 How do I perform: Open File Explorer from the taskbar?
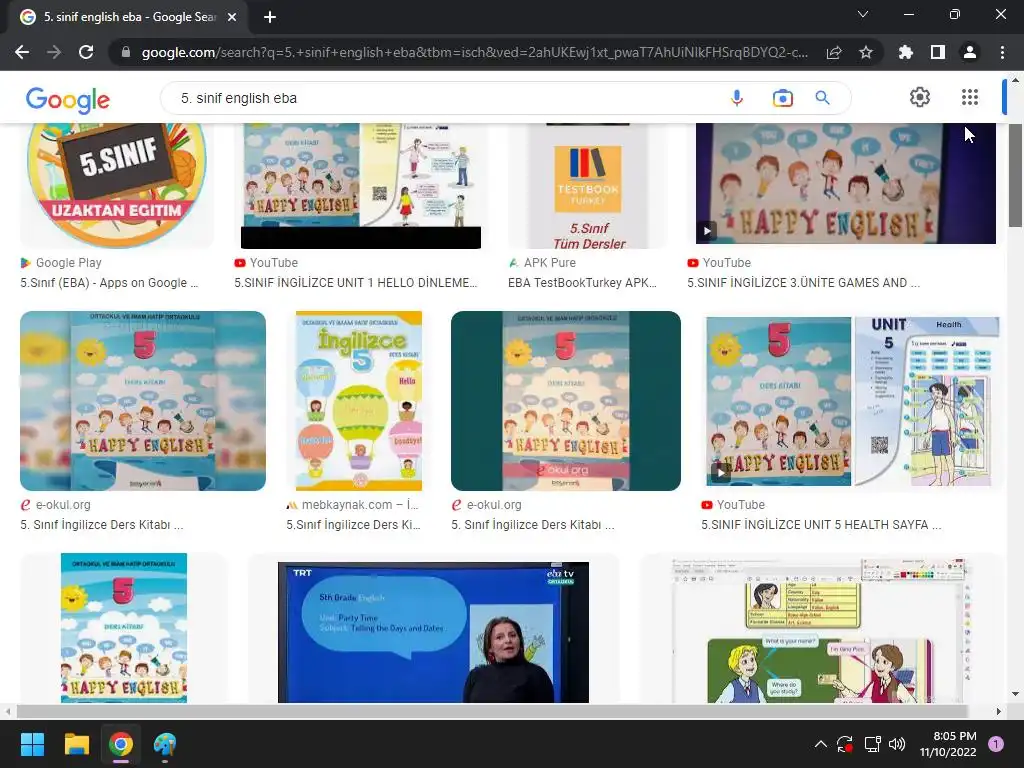pyautogui.click(x=76, y=744)
